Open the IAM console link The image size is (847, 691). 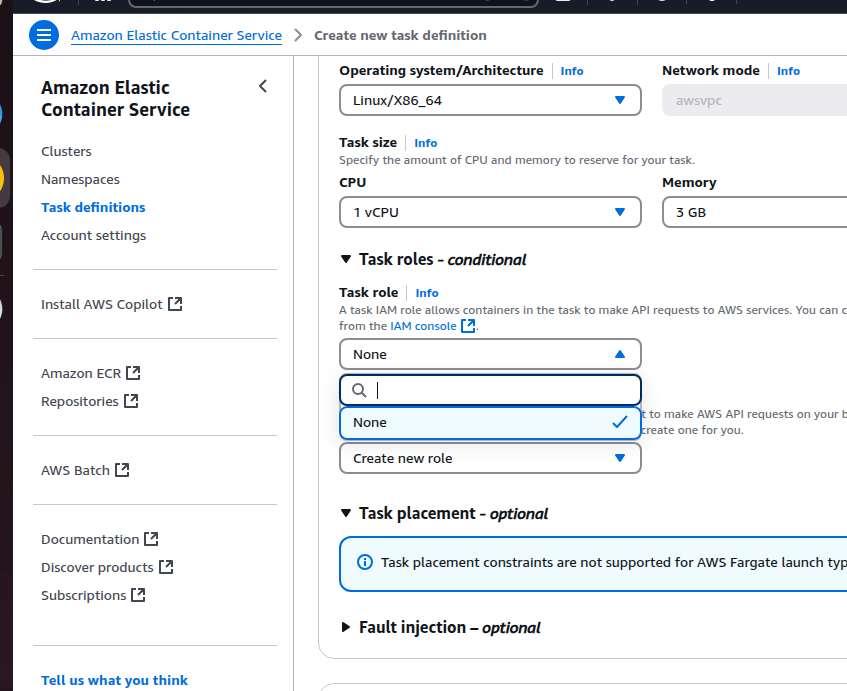point(424,326)
